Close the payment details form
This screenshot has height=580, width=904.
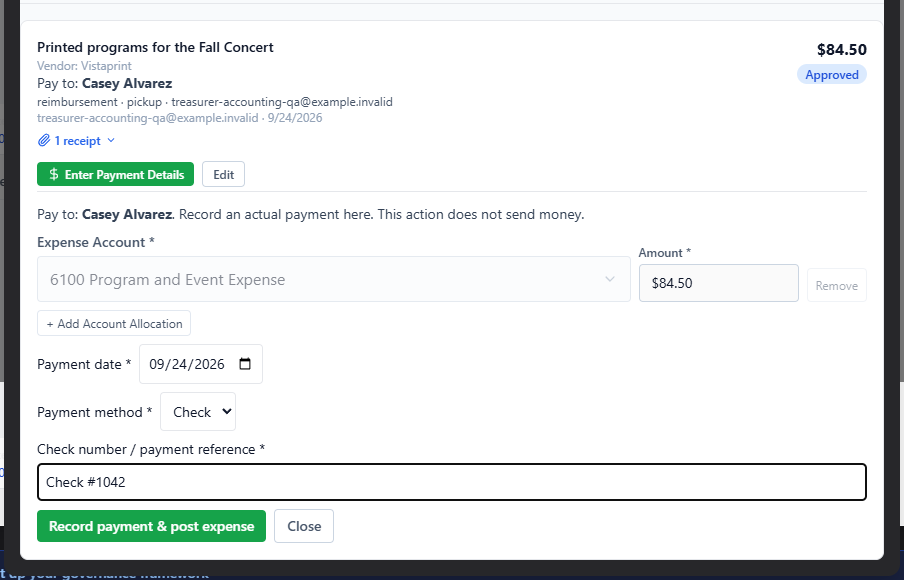[x=304, y=526]
